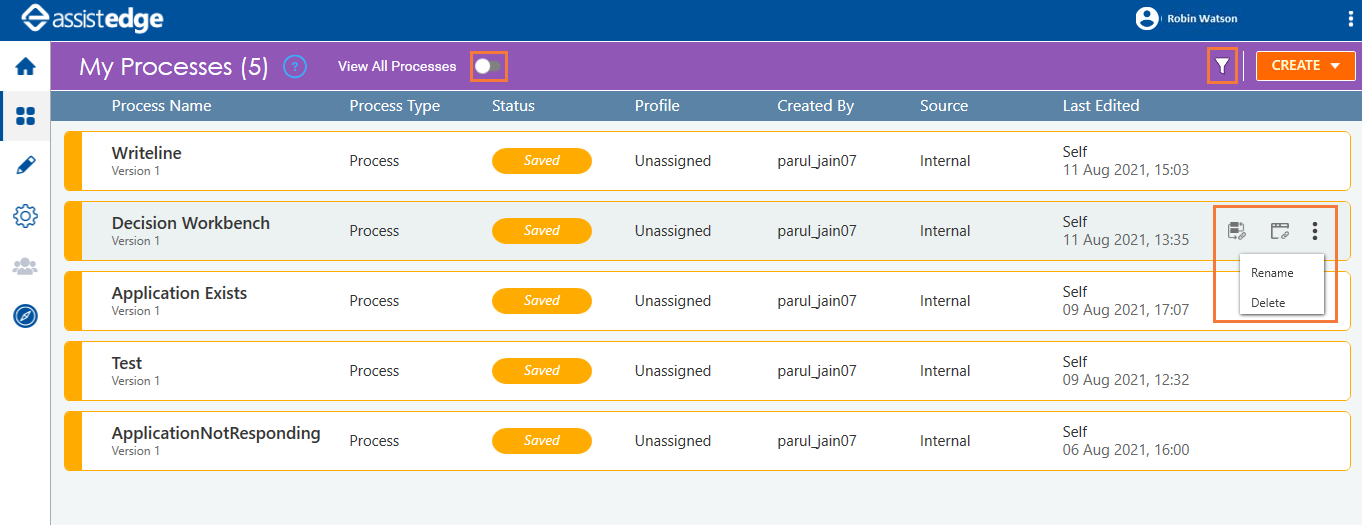1362x525 pixels.
Task: Choose Delete from the context menu
Action: (1268, 303)
